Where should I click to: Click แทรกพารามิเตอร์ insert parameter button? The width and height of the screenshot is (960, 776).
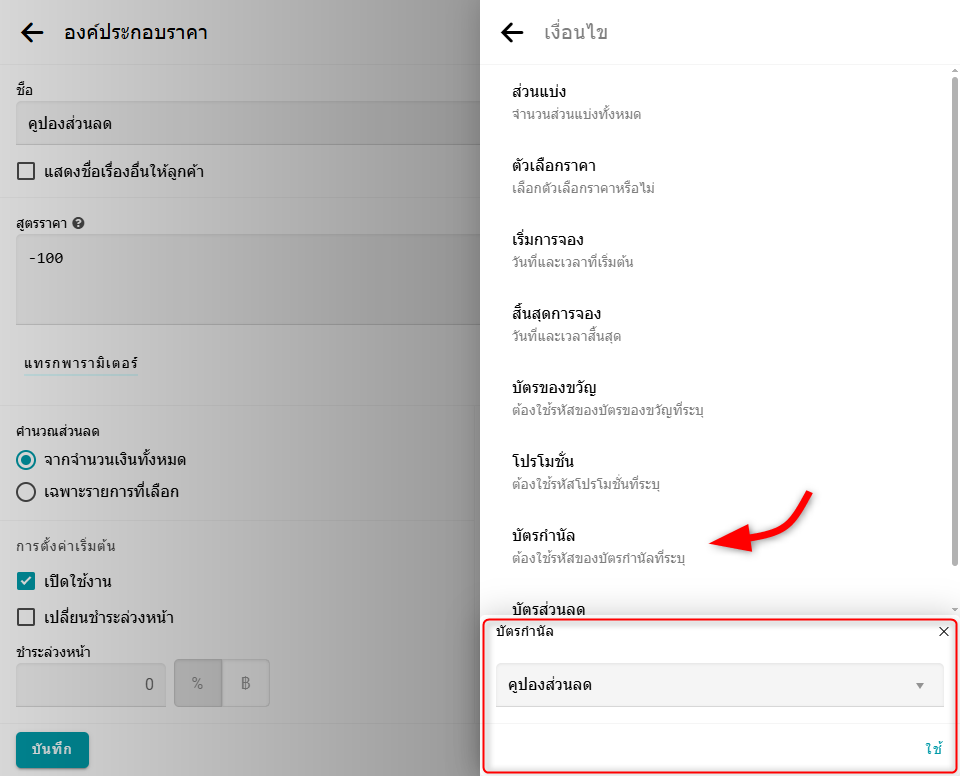[81, 363]
